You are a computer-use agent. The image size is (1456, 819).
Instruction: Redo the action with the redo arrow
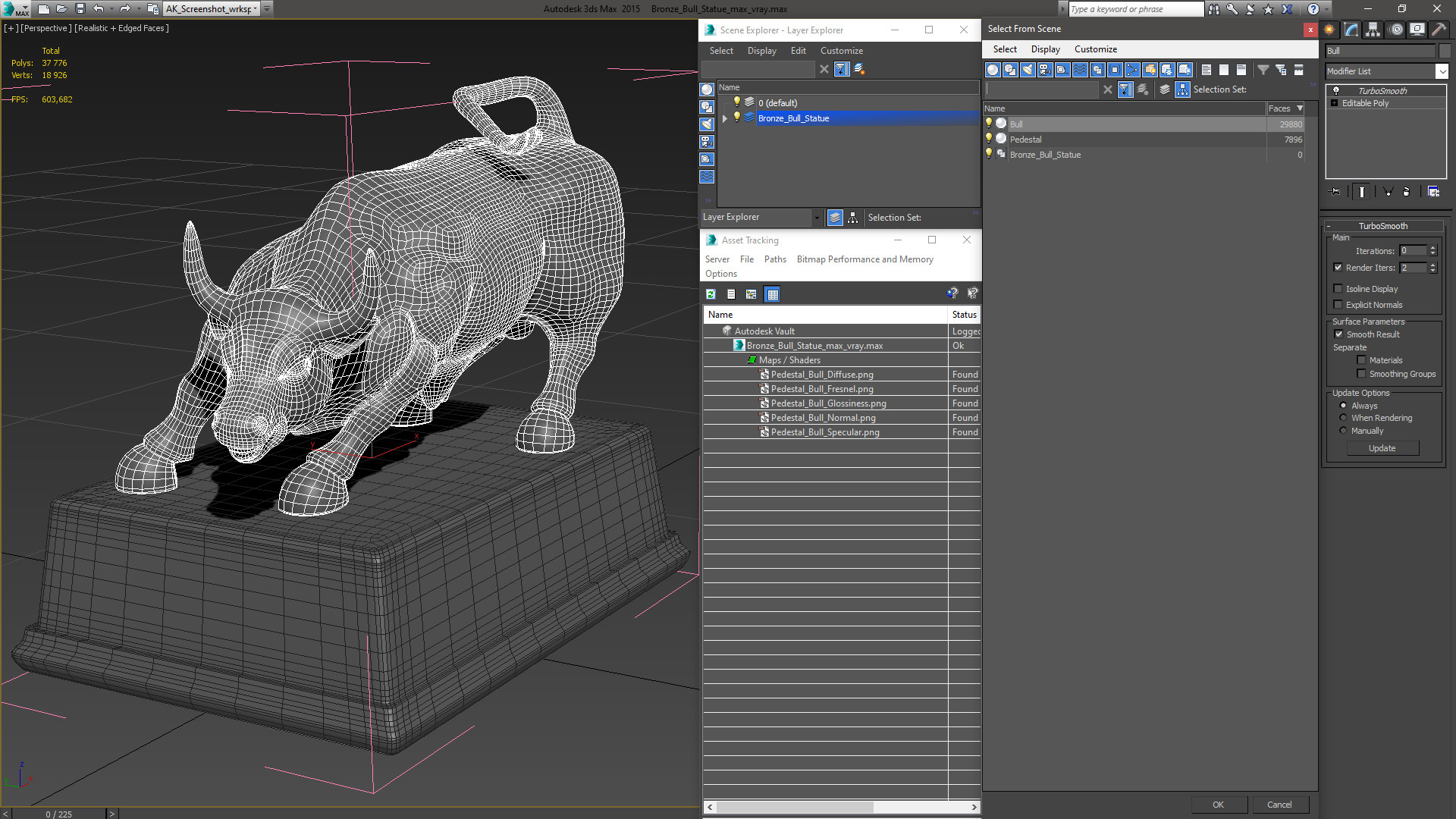(x=125, y=9)
